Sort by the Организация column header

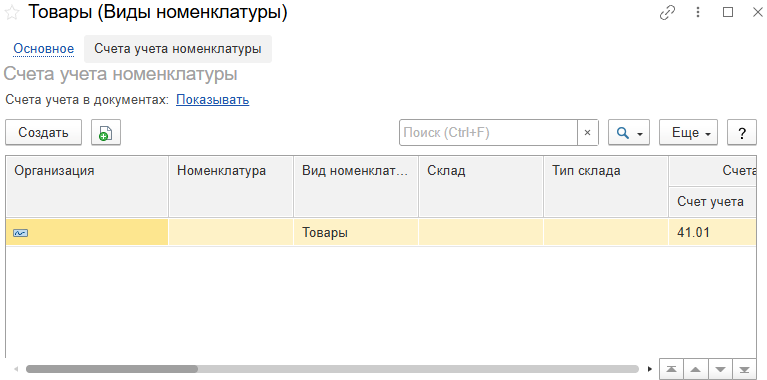click(x=87, y=186)
